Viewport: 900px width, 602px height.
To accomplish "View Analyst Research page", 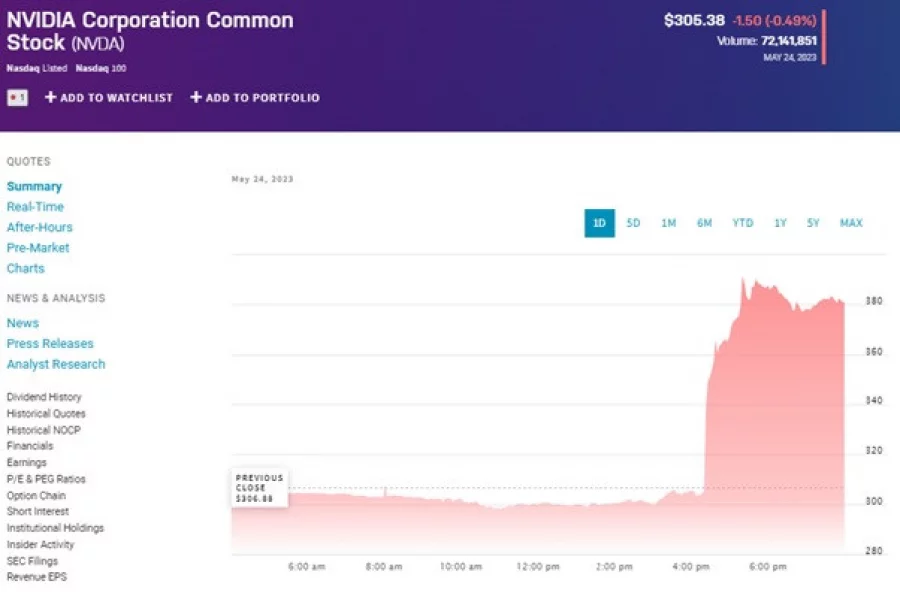I will [56, 364].
